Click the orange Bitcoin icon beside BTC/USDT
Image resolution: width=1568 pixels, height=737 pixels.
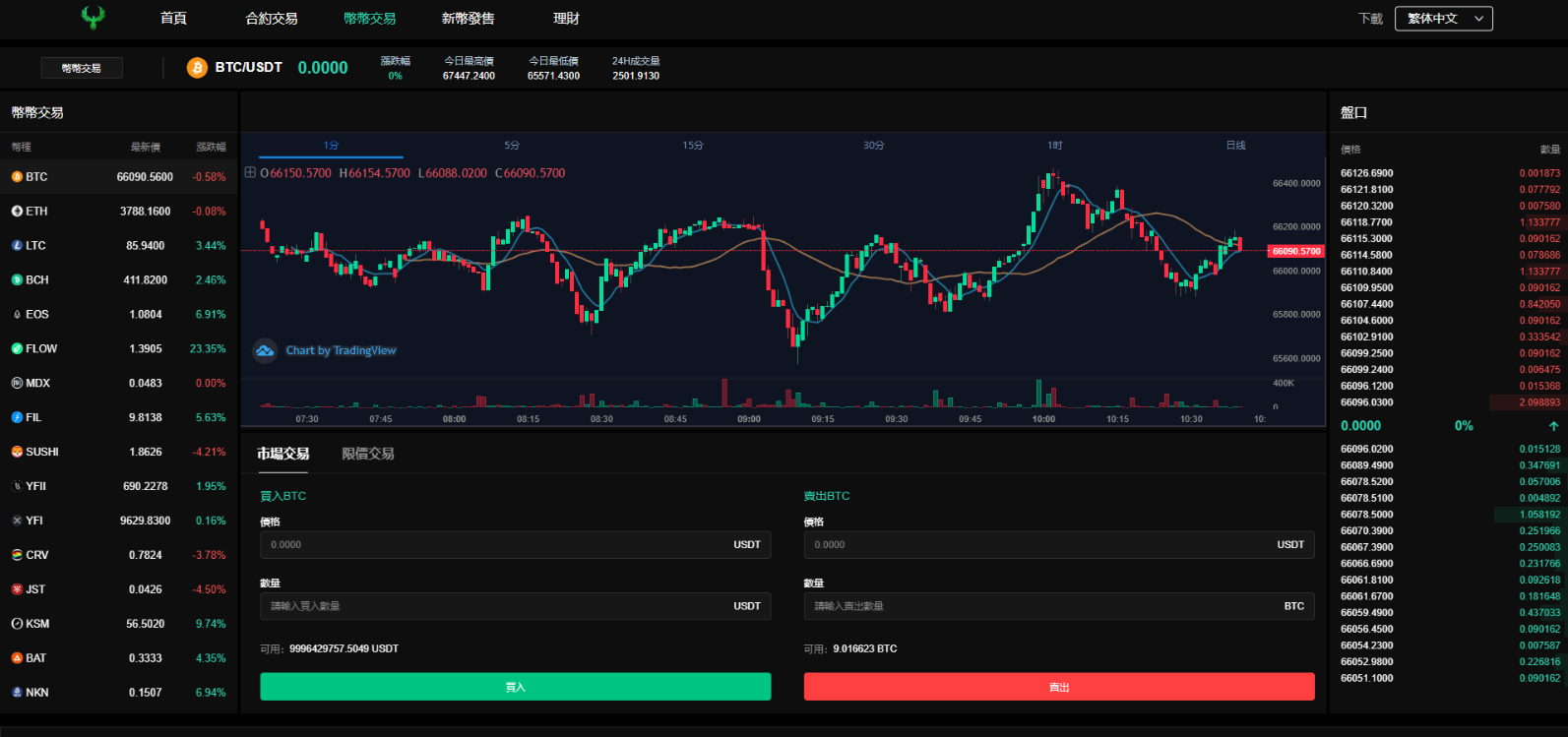coord(197,67)
